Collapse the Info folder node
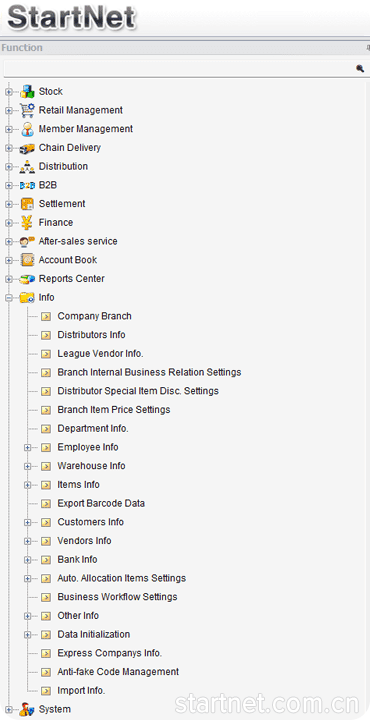370x720 pixels. click(x=9, y=298)
